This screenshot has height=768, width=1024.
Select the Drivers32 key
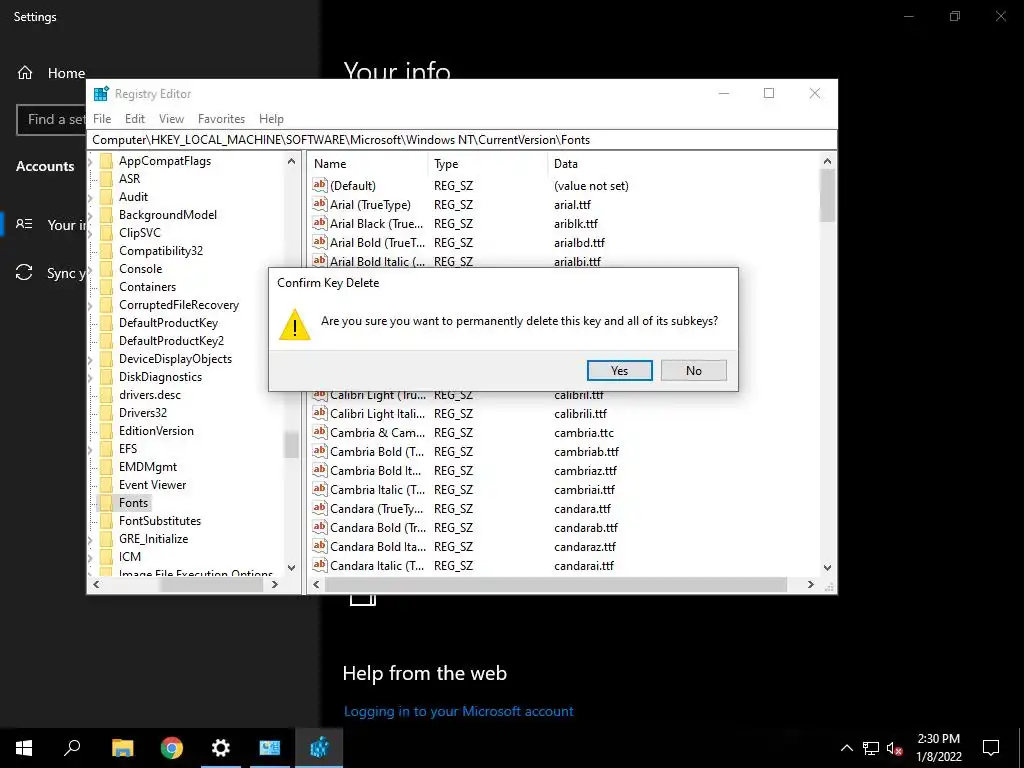[x=142, y=413]
